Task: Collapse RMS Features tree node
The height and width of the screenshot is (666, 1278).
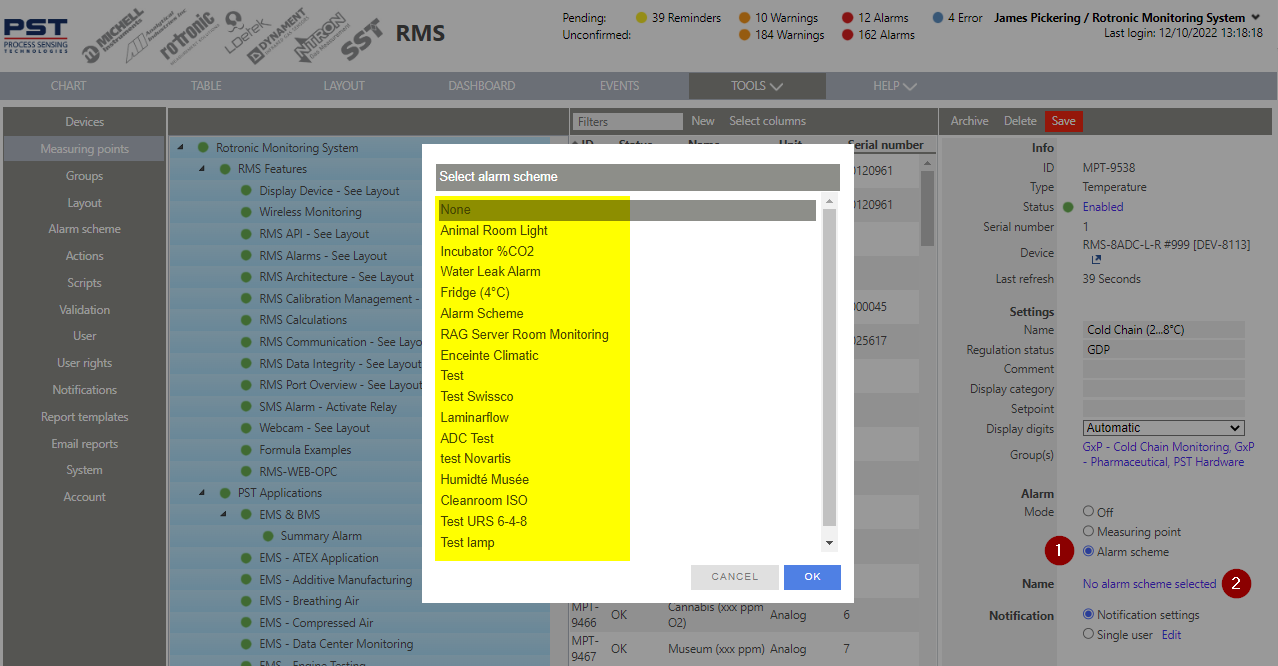Action: (x=202, y=169)
